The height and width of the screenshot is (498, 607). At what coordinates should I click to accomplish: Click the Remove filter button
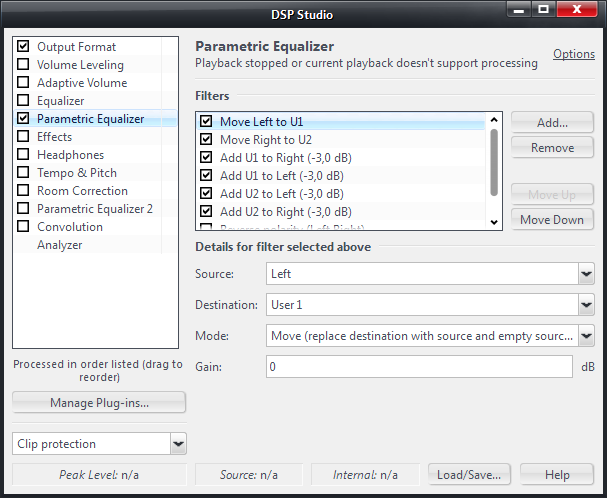coord(552,148)
